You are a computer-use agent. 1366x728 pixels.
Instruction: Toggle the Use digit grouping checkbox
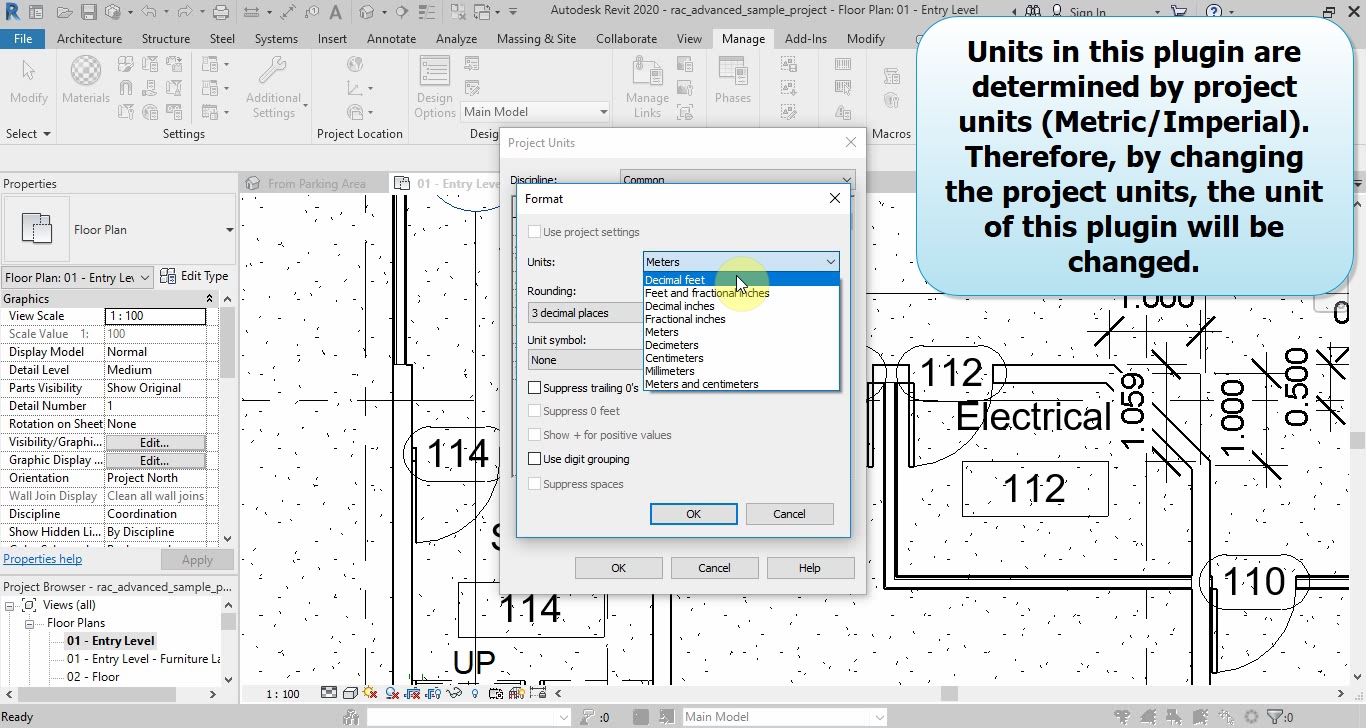tap(535, 459)
